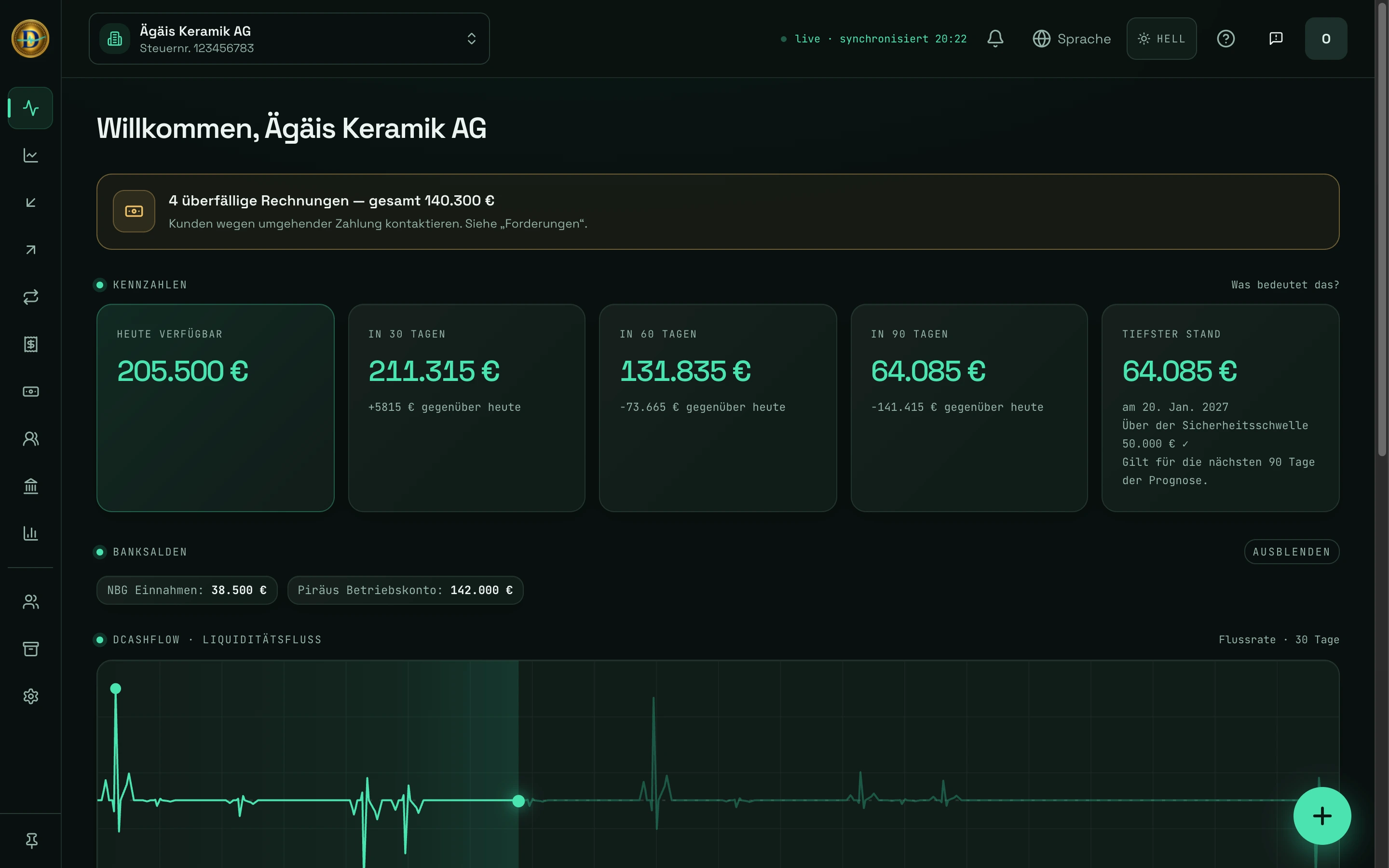Click the page vertical scrollbar

[1382, 230]
